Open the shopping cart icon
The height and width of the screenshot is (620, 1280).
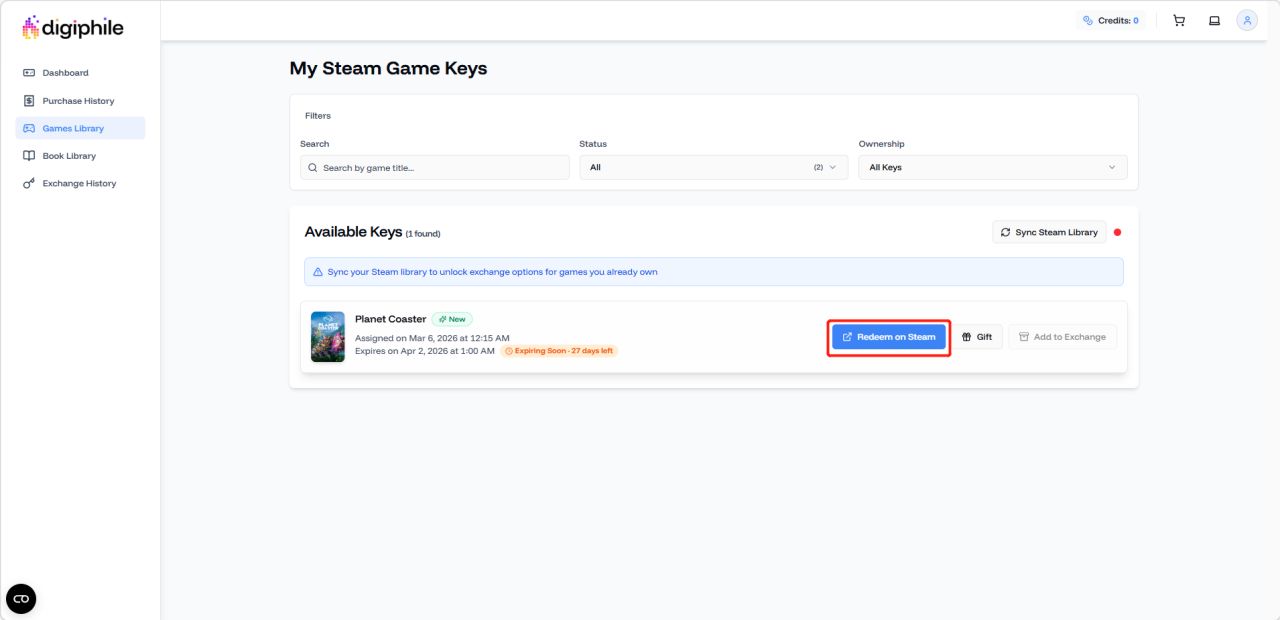tap(1179, 20)
